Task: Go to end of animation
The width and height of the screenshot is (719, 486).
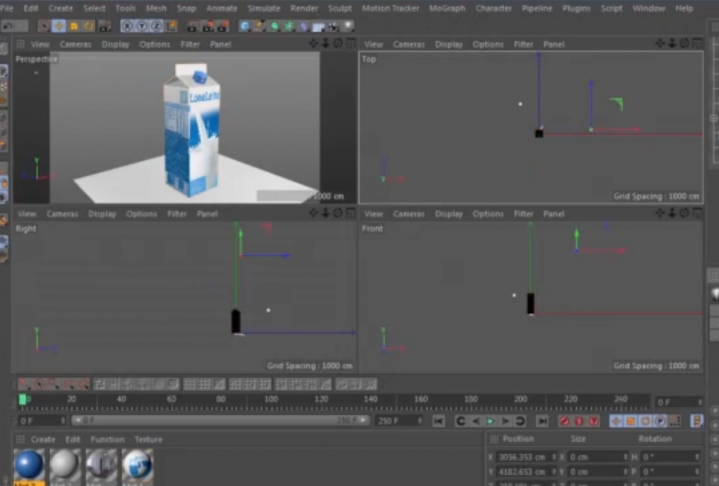Action: [x=542, y=421]
